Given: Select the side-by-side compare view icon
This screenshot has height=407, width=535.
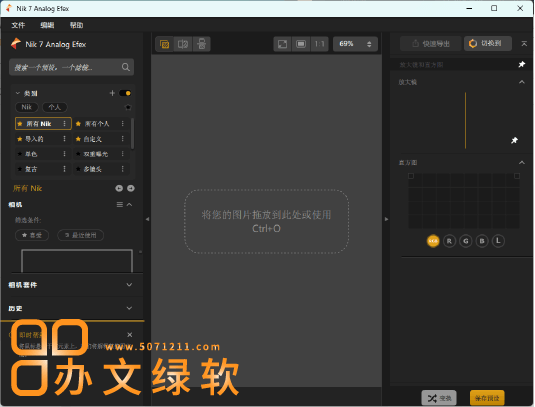Looking at the screenshot, I should coord(201,44).
